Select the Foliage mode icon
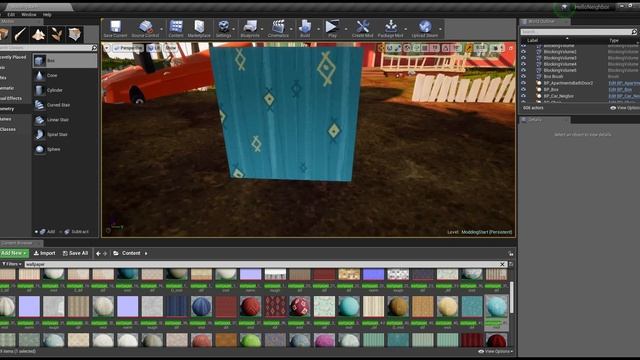 pyautogui.click(x=57, y=34)
